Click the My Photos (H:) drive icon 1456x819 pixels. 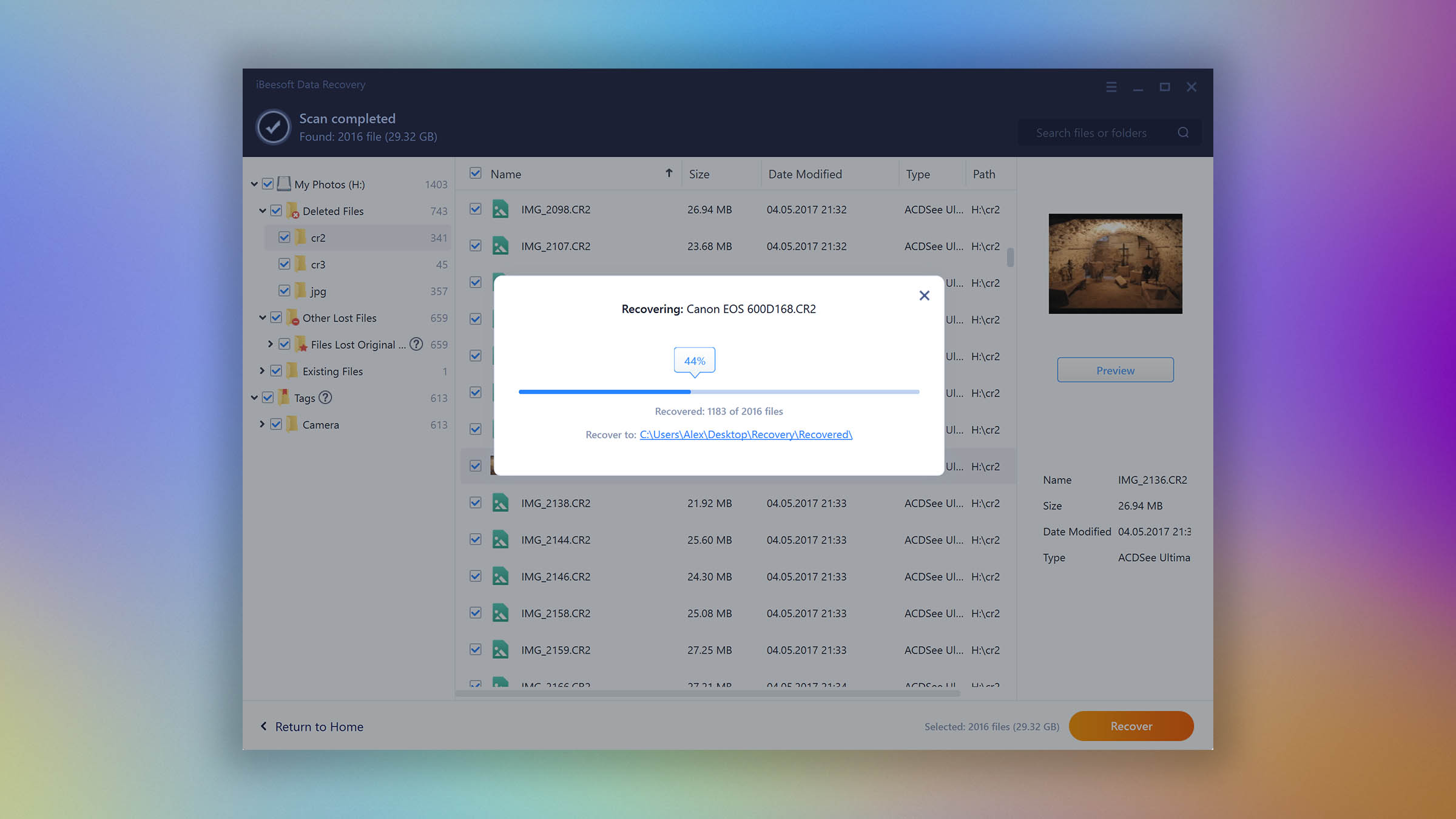[283, 184]
